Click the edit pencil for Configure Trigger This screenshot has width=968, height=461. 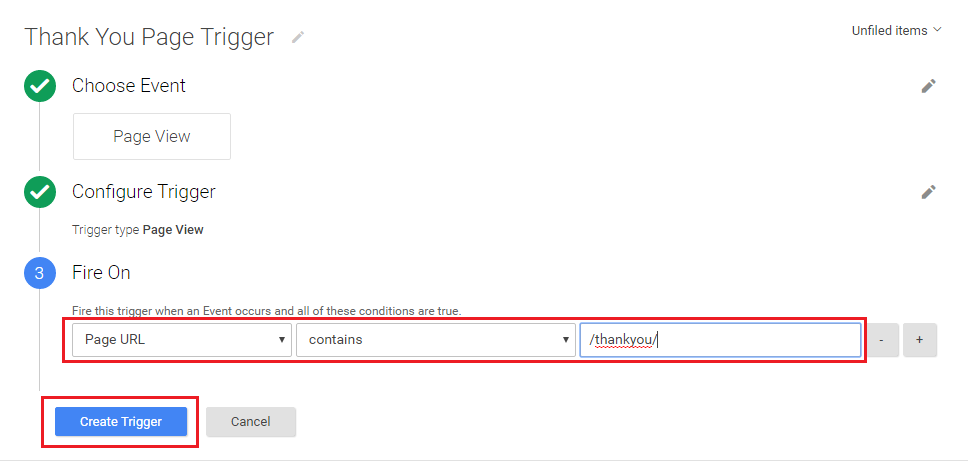click(928, 192)
